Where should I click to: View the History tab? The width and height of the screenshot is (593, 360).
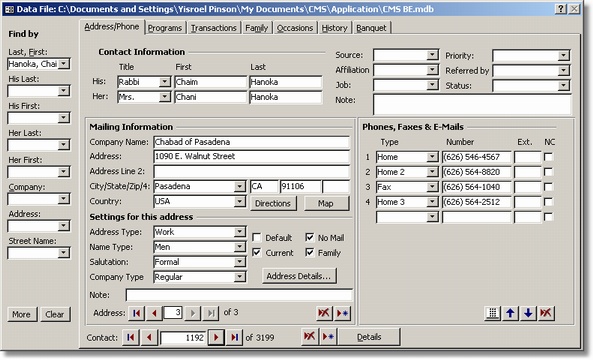point(335,28)
